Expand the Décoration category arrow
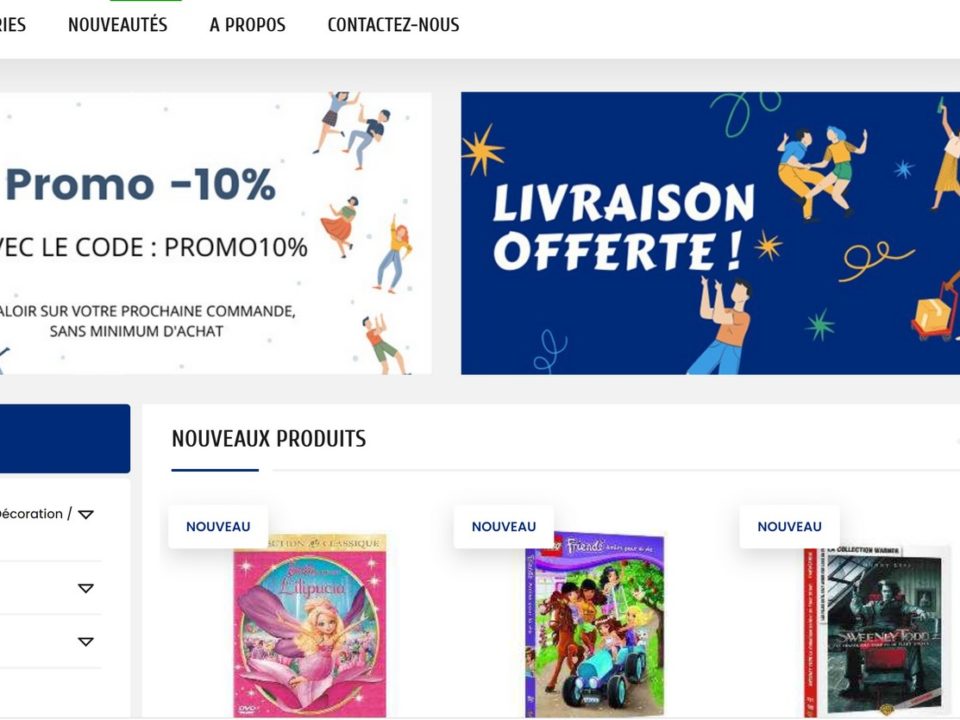960x720 pixels. click(x=86, y=515)
